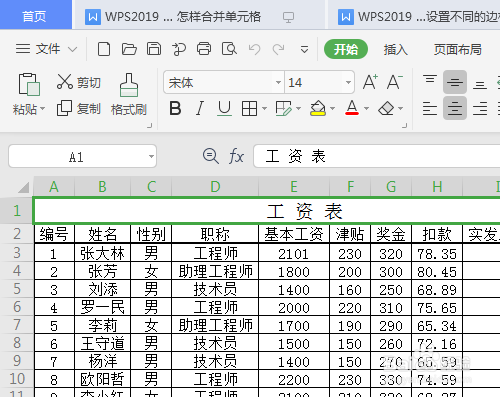This screenshot has height=397, width=500.
Task: Align text left
Action: coord(430,109)
